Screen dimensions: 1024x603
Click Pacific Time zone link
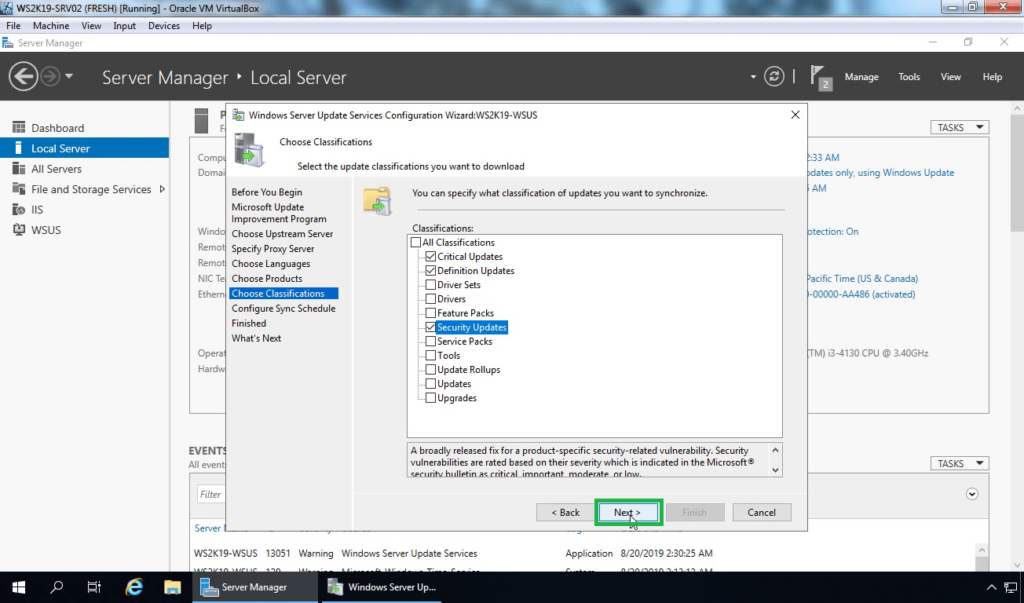coord(861,278)
